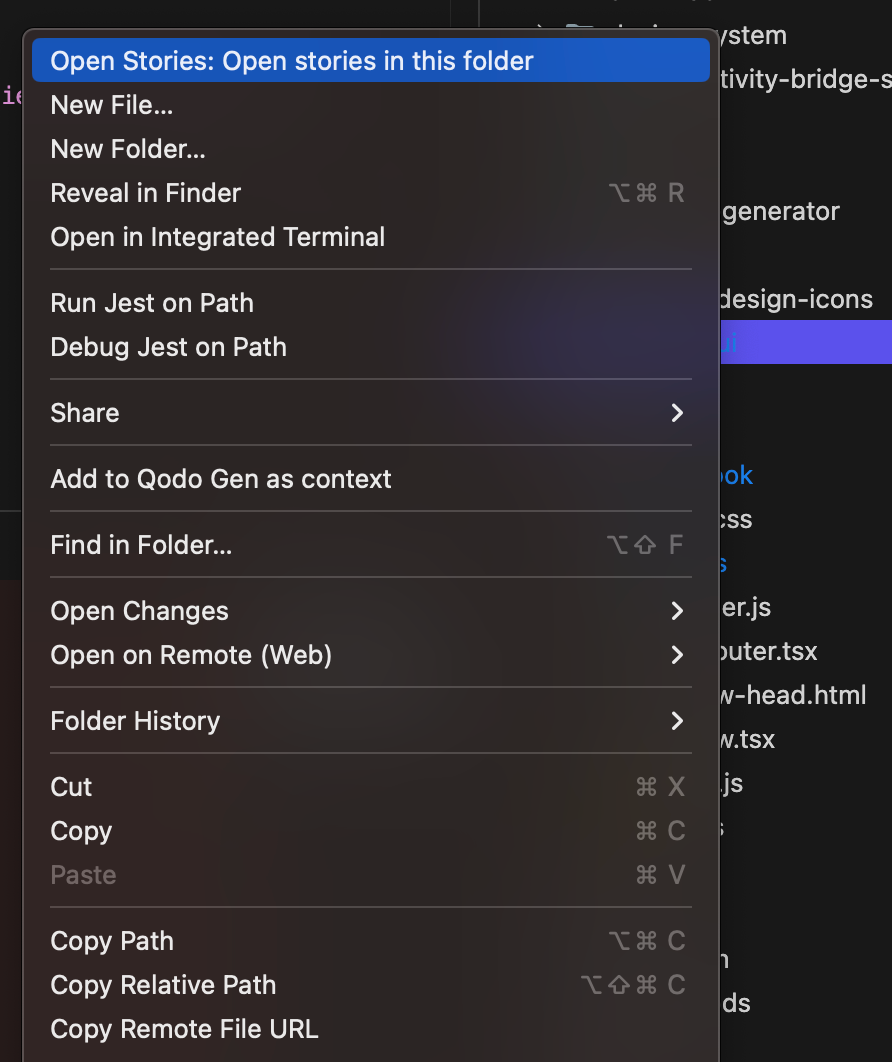Viewport: 892px width, 1062px height.
Task: Expand the Share submenu chevron
Action: coord(677,413)
